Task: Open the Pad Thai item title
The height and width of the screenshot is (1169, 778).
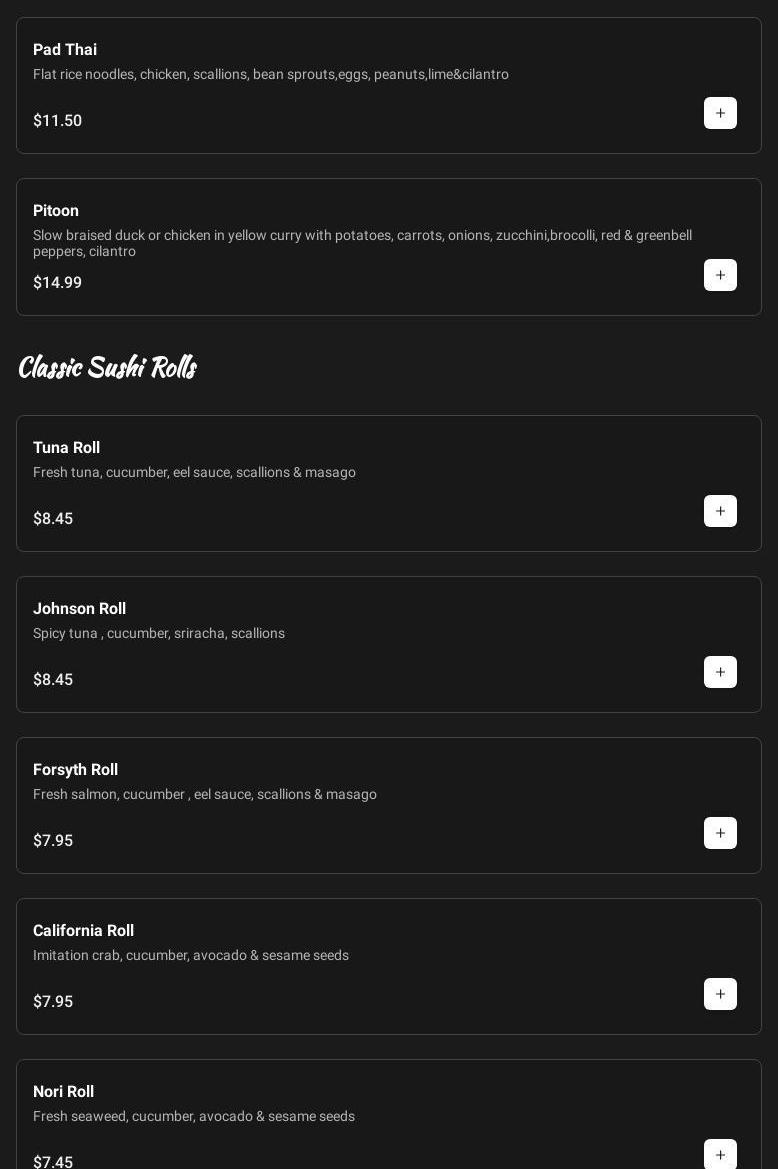Action: 65,50
